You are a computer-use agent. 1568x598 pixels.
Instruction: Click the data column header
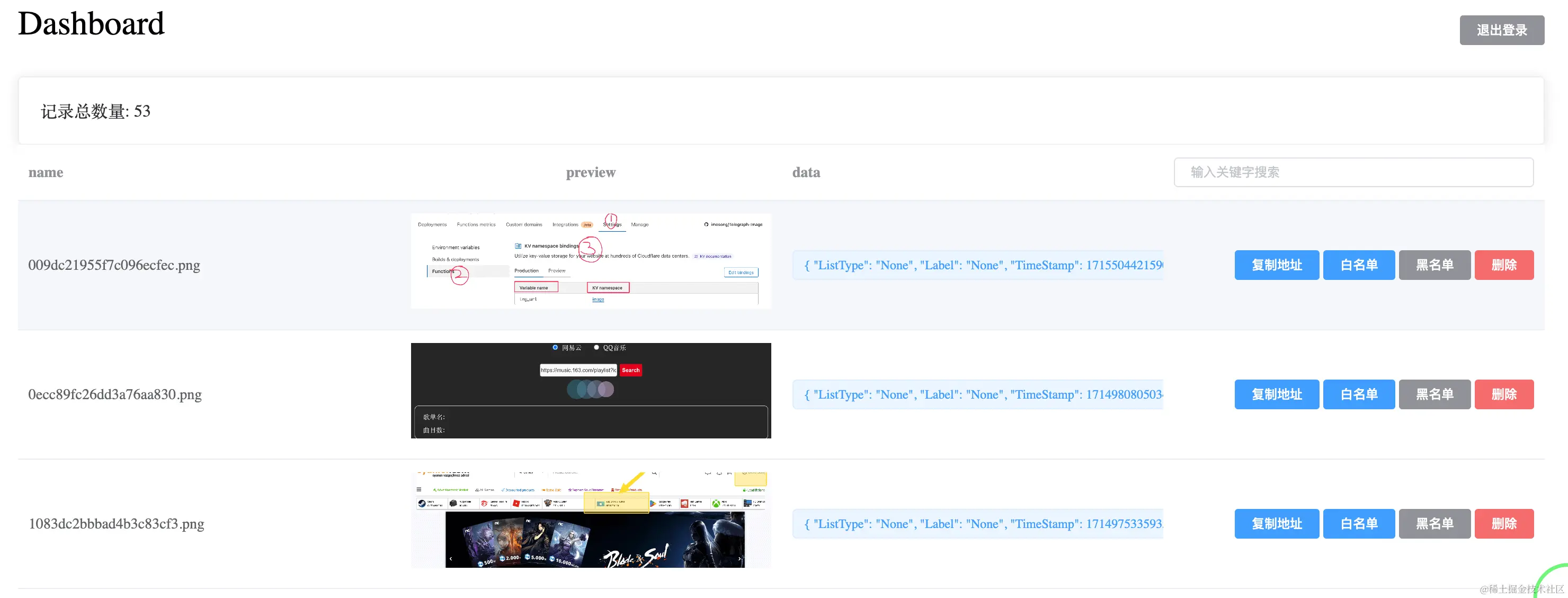[806, 172]
